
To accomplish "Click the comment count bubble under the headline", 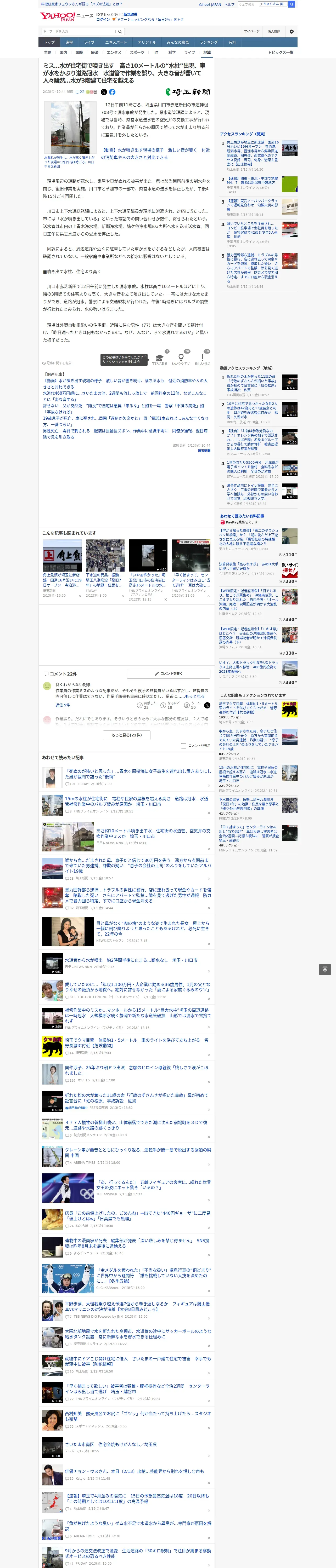I will click(x=80, y=92).
